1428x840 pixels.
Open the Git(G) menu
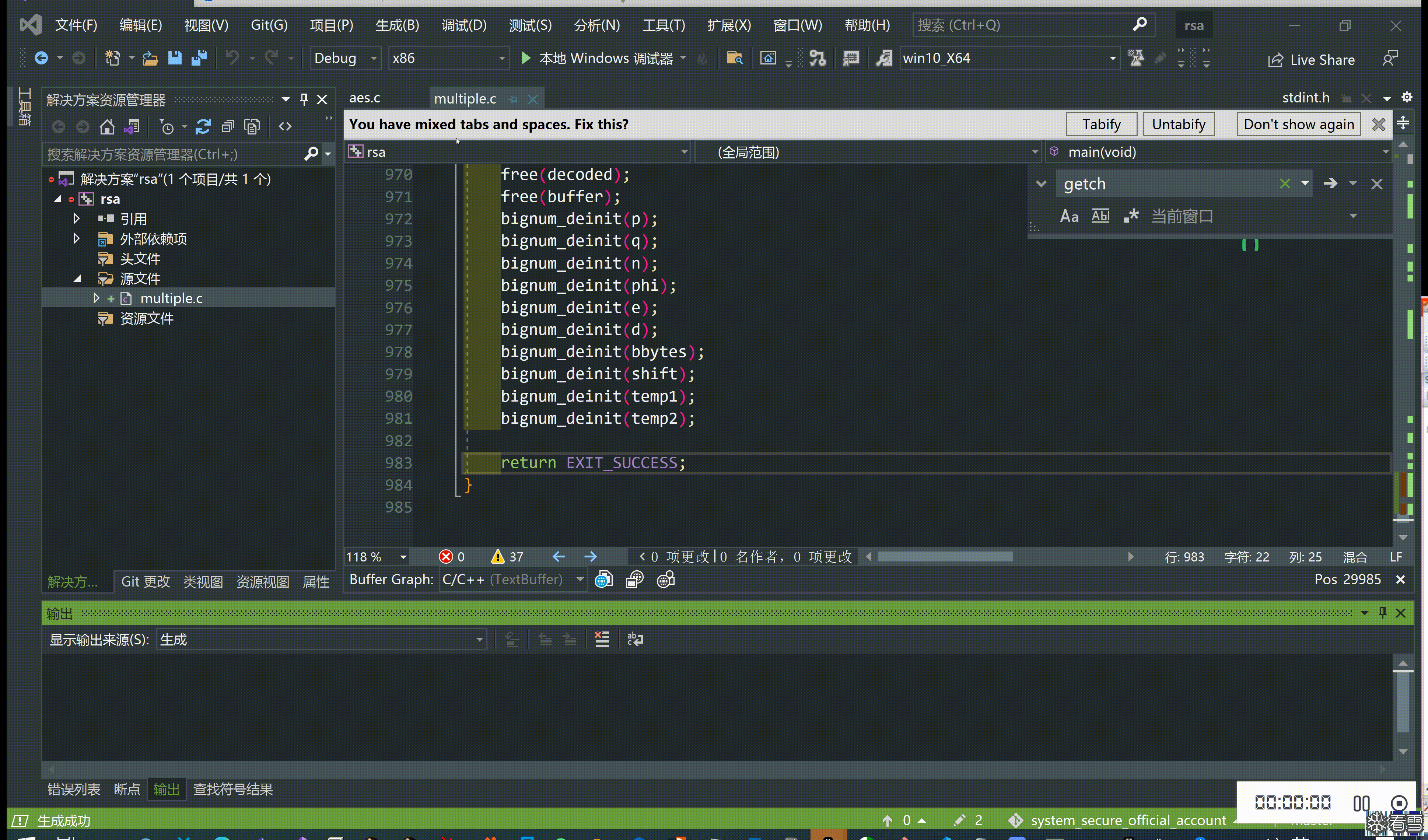(x=269, y=25)
